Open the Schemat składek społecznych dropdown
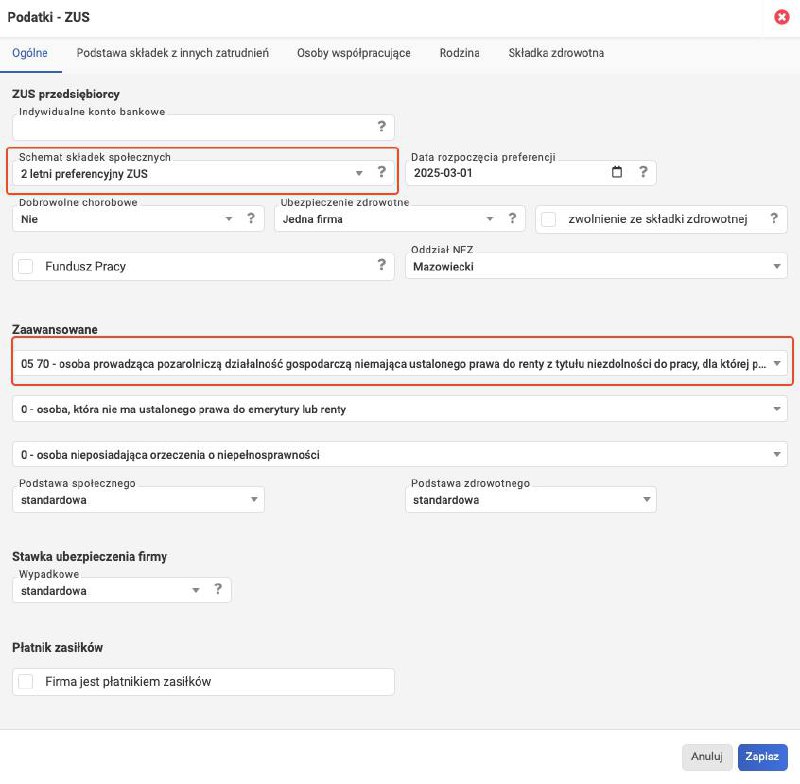The width and height of the screenshot is (800, 784). tap(359, 171)
